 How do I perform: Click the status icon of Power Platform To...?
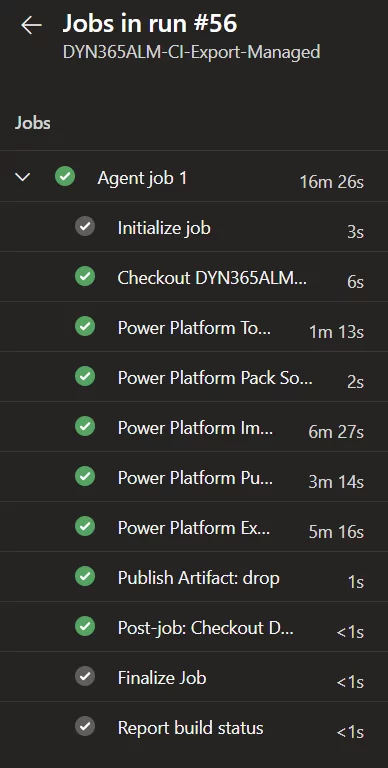(x=85, y=327)
